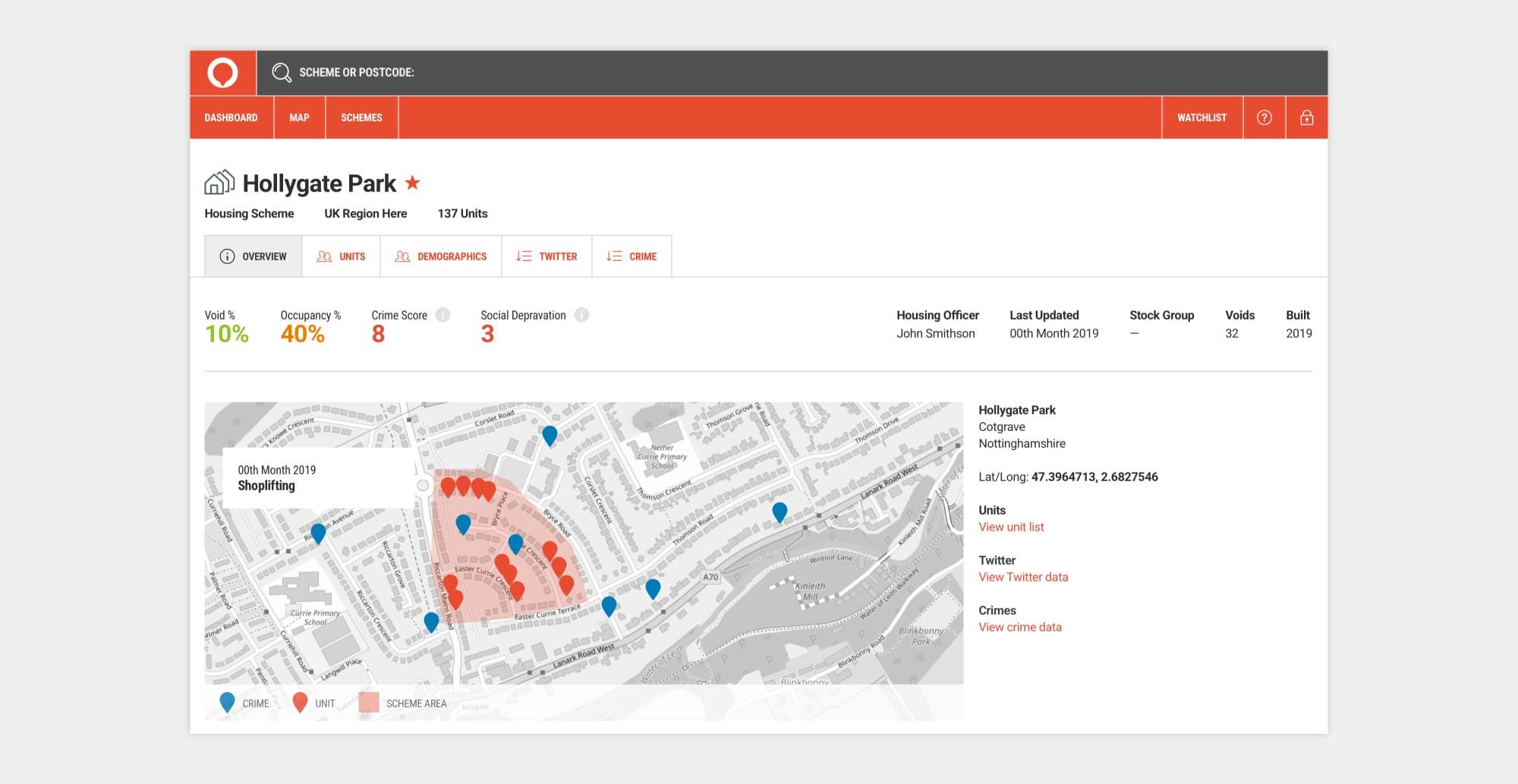1518x784 pixels.
Task: Toggle the favorite star beside Hollygate Park
Action: coord(412,183)
